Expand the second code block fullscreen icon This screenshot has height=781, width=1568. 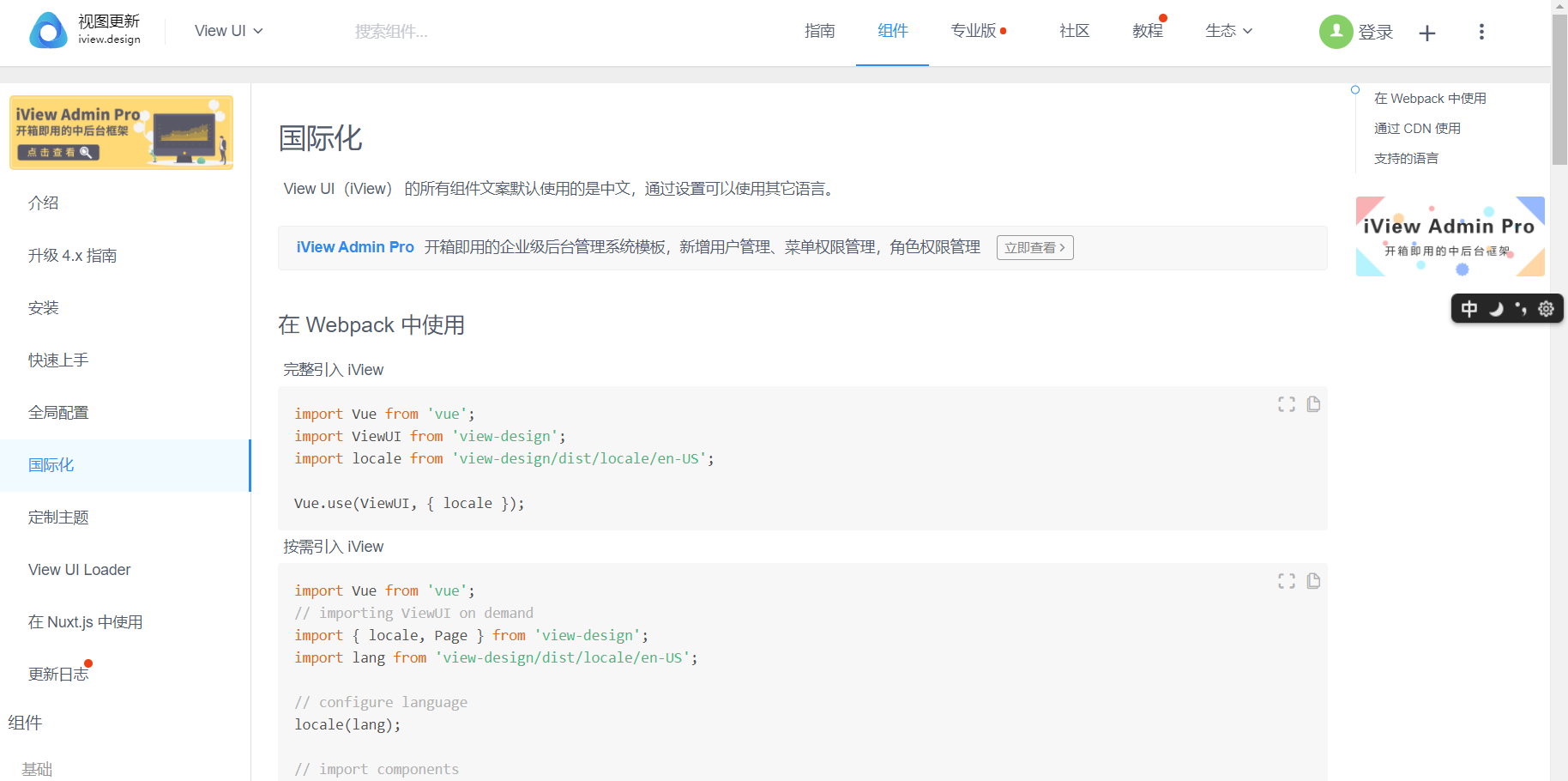tap(1286, 581)
